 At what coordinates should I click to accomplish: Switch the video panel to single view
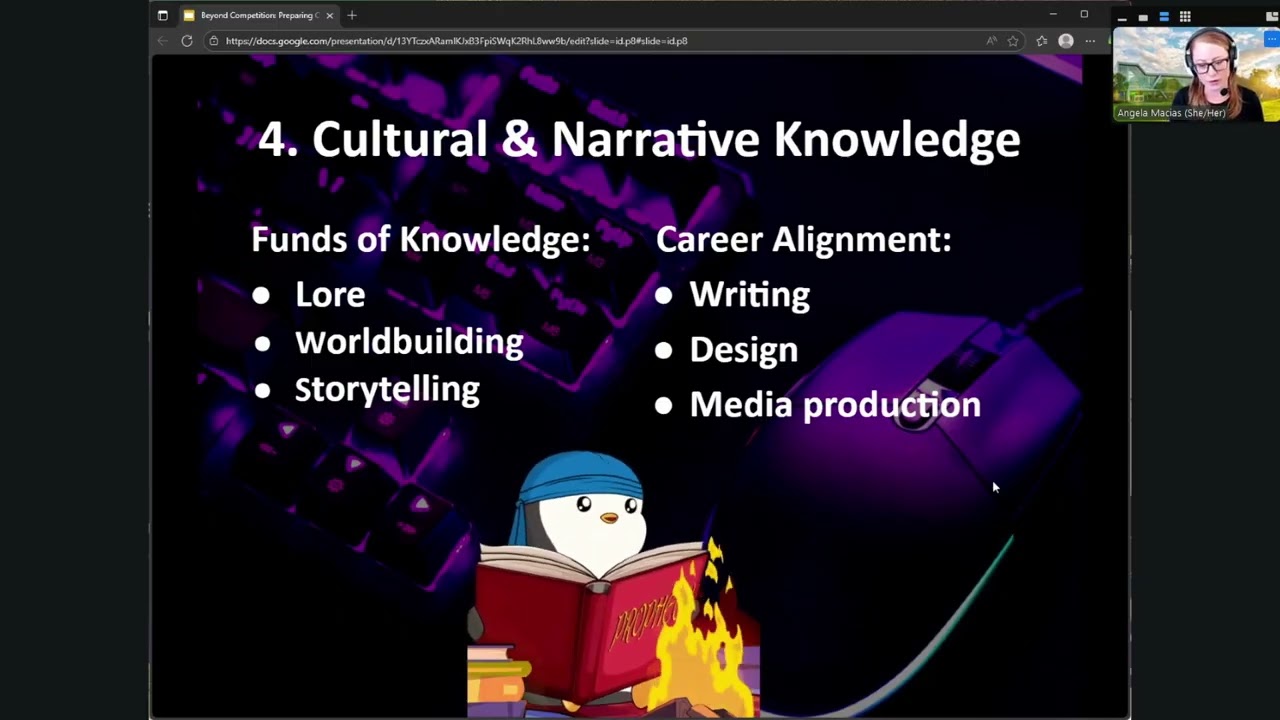(1143, 17)
